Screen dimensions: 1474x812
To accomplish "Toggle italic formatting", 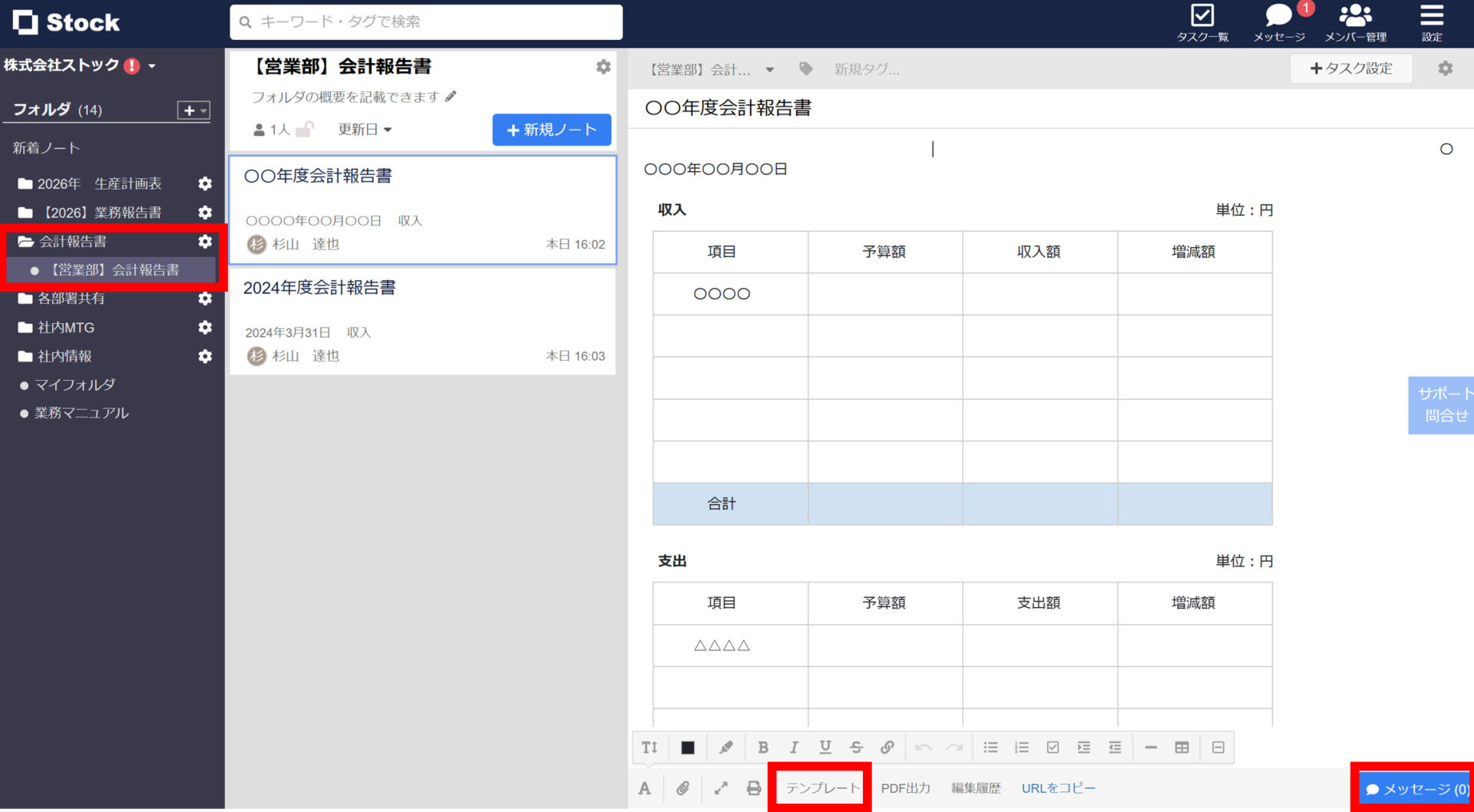I will (794, 747).
